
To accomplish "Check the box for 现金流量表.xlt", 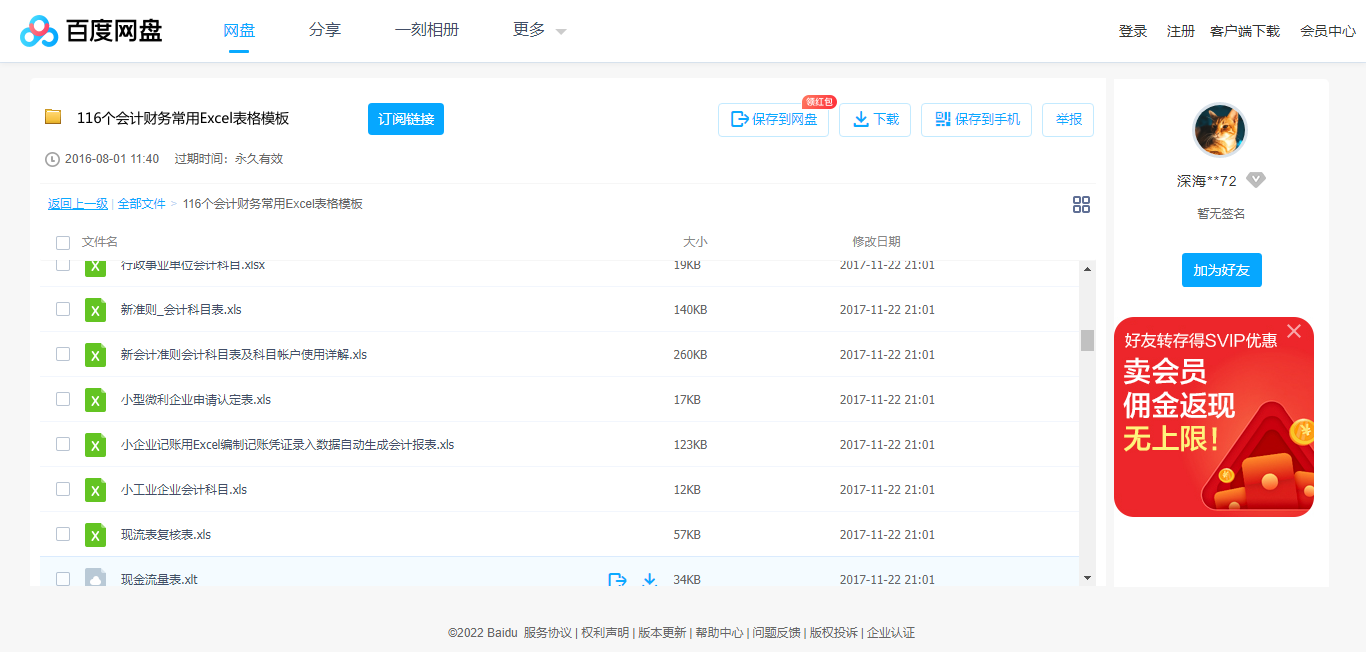I will pyautogui.click(x=63, y=578).
